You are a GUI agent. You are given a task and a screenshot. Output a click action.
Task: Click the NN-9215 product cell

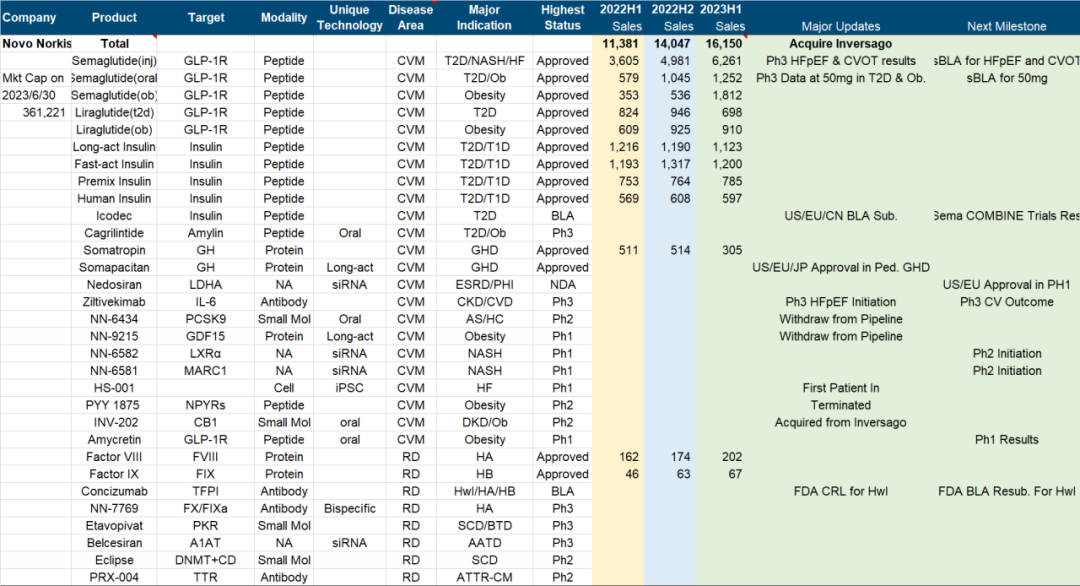(114, 336)
